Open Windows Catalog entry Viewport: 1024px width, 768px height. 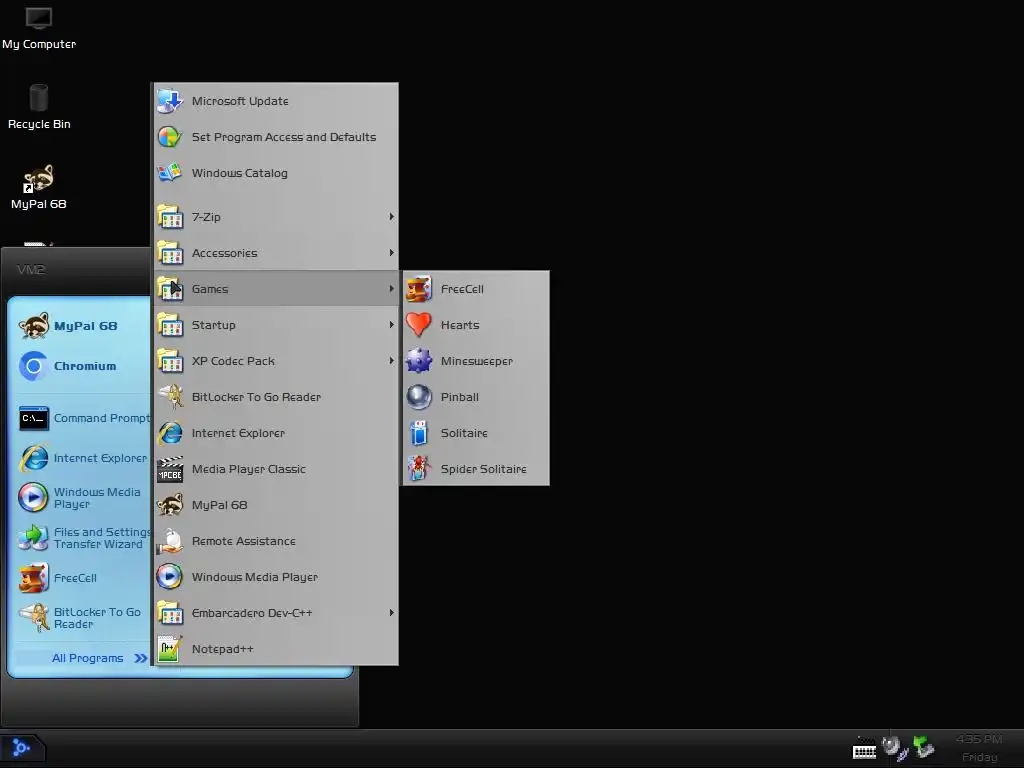[276, 173]
